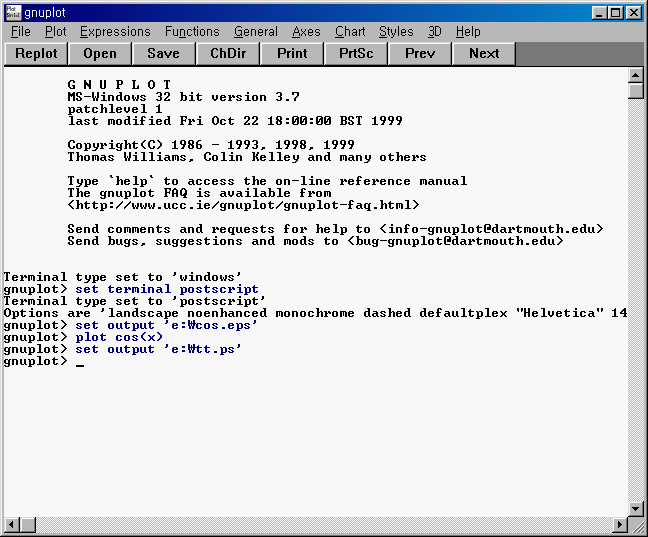The width and height of the screenshot is (648, 537).
Task: Open the Styles menu
Action: click(x=396, y=32)
